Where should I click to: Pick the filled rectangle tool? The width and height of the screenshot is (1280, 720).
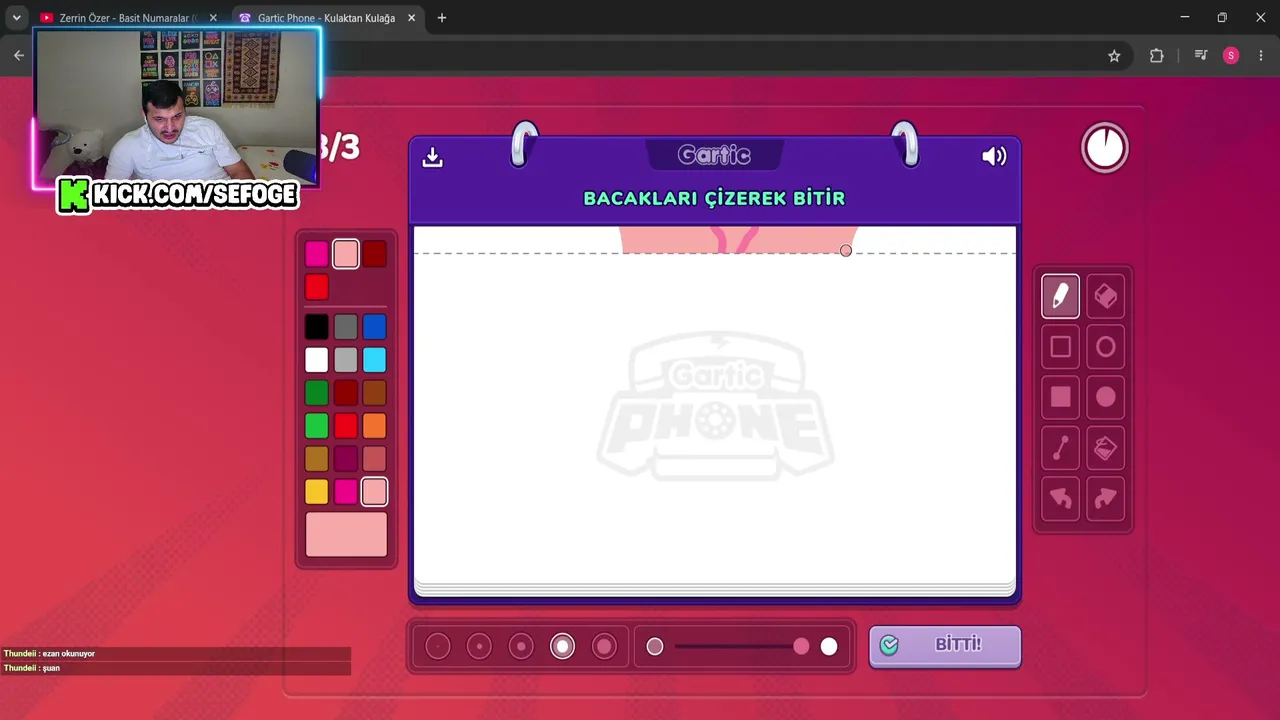pos(1060,397)
